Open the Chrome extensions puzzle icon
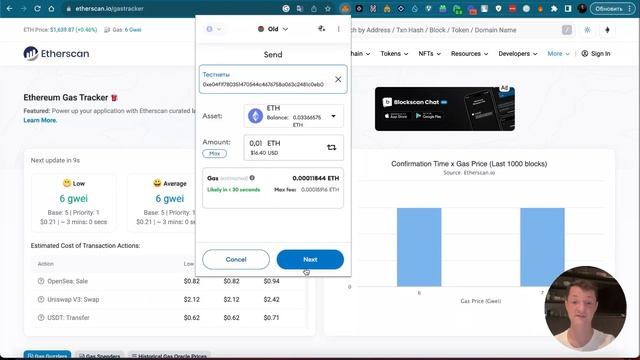This screenshot has height=360, width=640. [554, 8]
